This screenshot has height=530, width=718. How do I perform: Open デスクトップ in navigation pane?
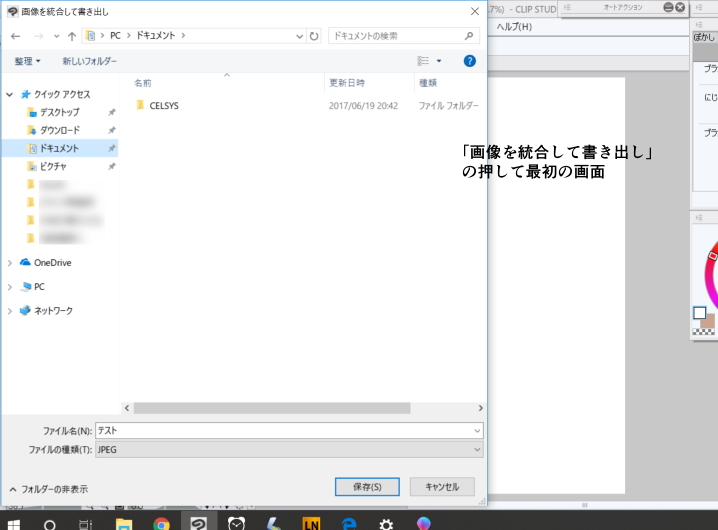tap(59, 112)
